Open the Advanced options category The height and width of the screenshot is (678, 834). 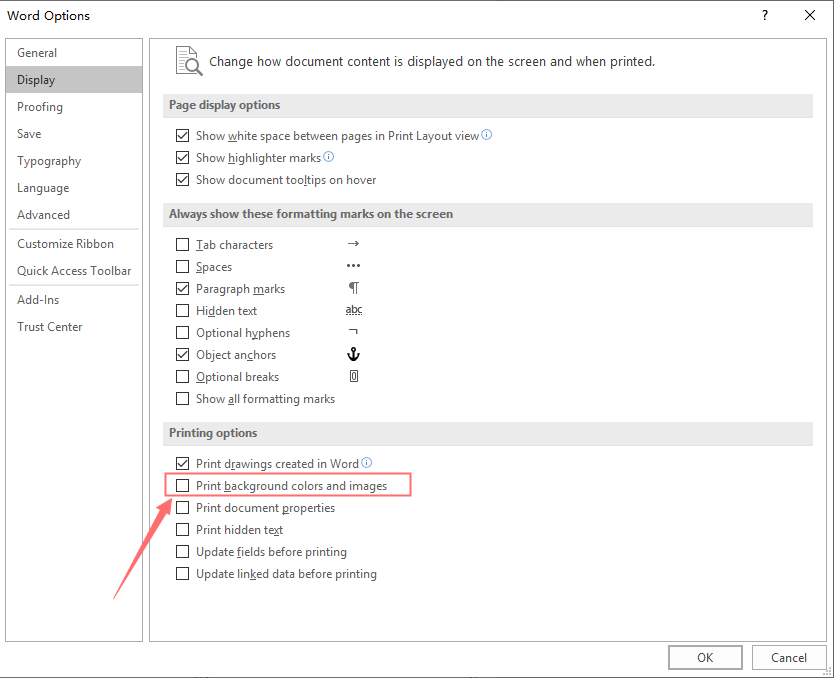[x=74, y=215]
